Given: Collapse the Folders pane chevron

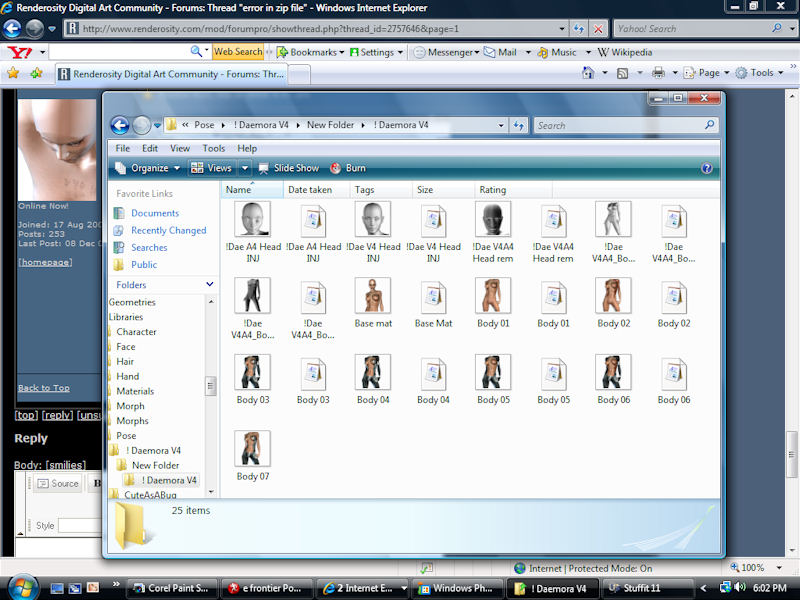Looking at the screenshot, I should 210,285.
